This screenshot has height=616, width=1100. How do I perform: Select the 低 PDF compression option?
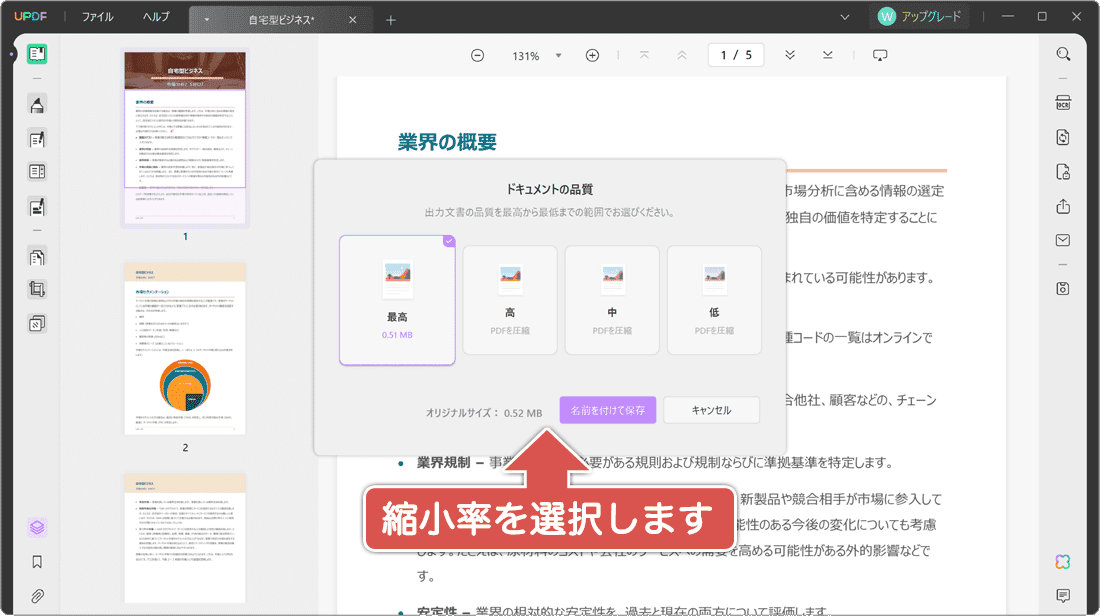714,300
